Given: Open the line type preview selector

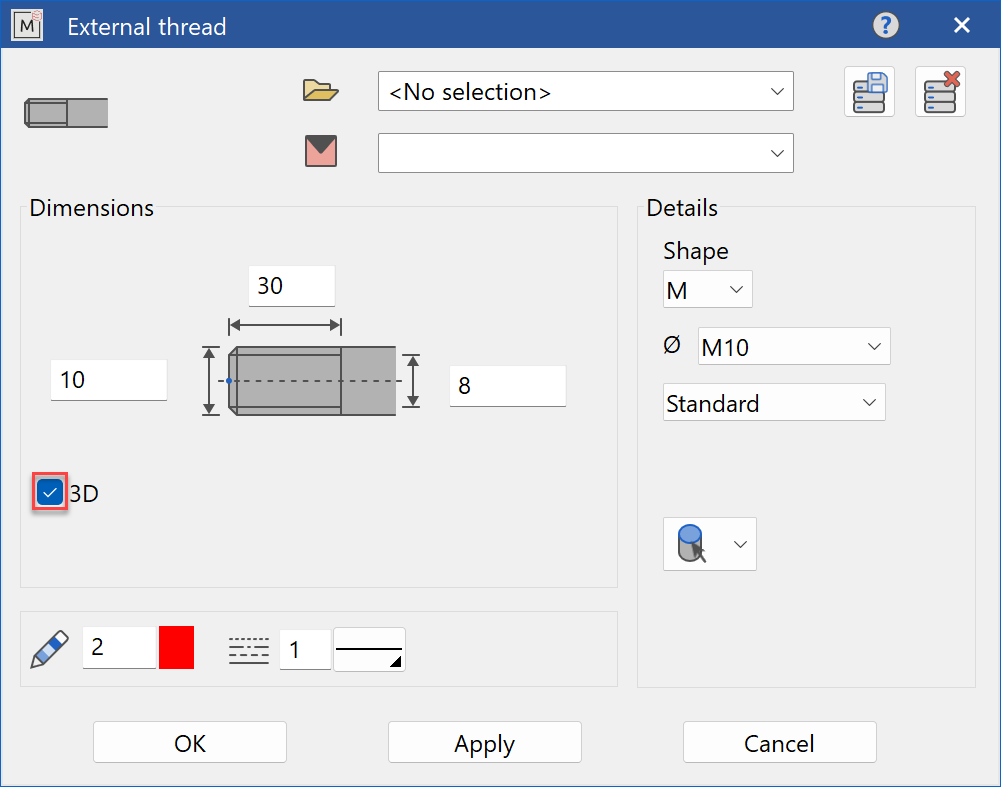Looking at the screenshot, I should [369, 649].
